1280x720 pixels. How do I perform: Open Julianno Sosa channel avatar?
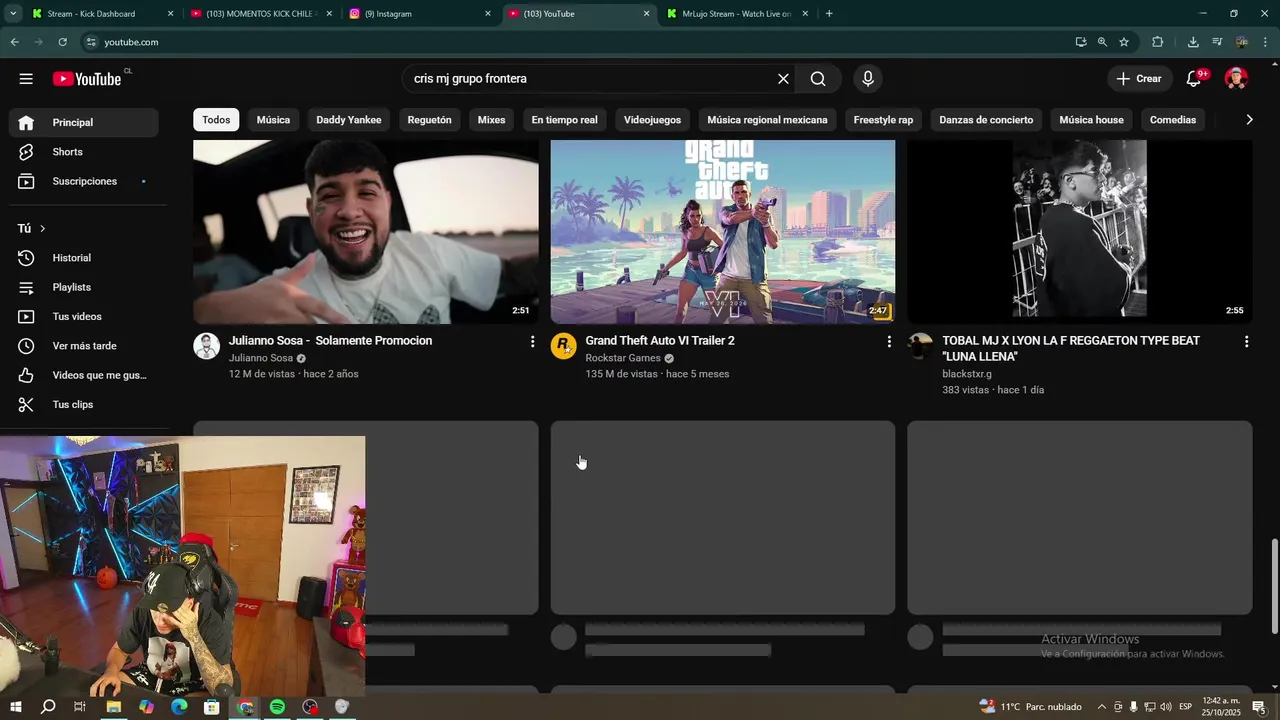(x=207, y=346)
